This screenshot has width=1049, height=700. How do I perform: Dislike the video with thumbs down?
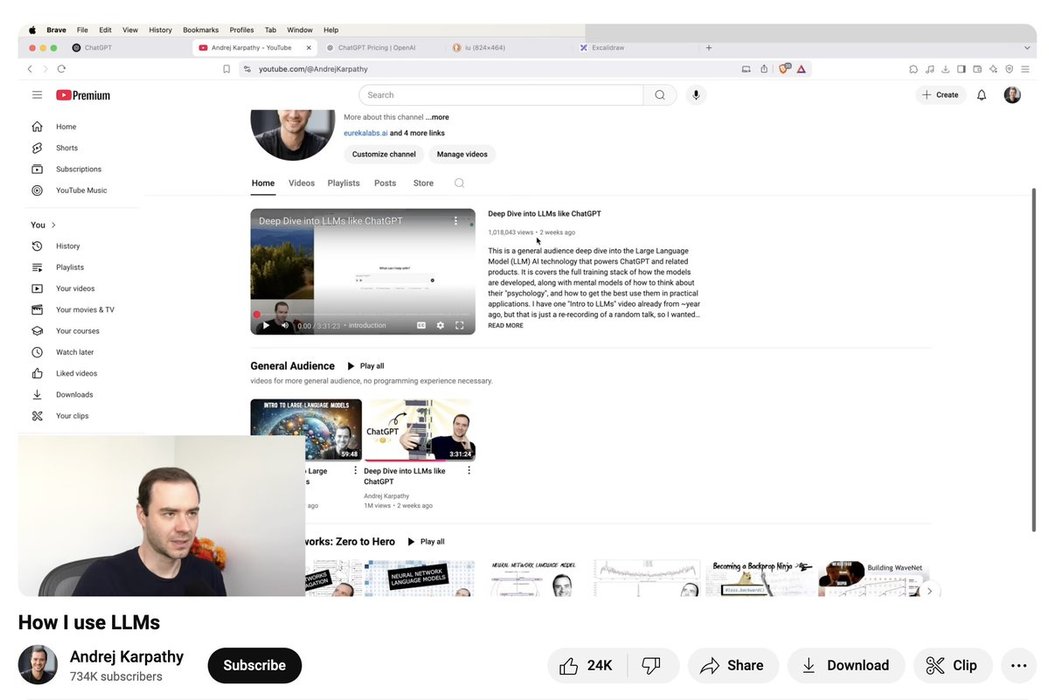tap(651, 665)
